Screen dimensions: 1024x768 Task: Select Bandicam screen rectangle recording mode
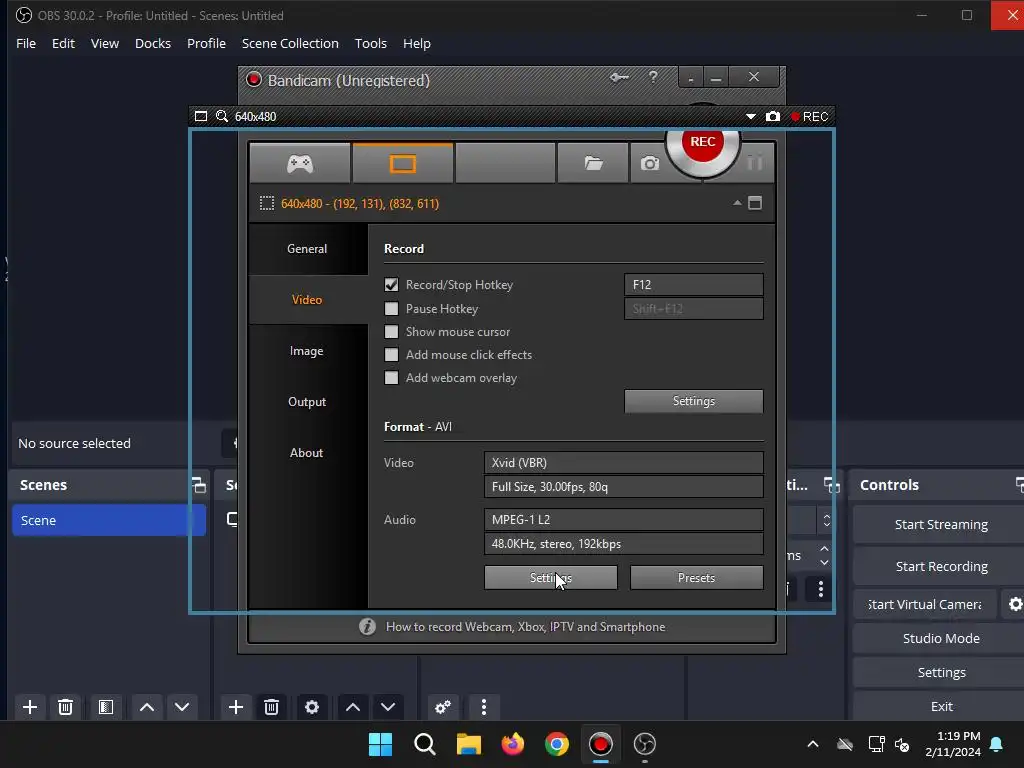coord(402,163)
